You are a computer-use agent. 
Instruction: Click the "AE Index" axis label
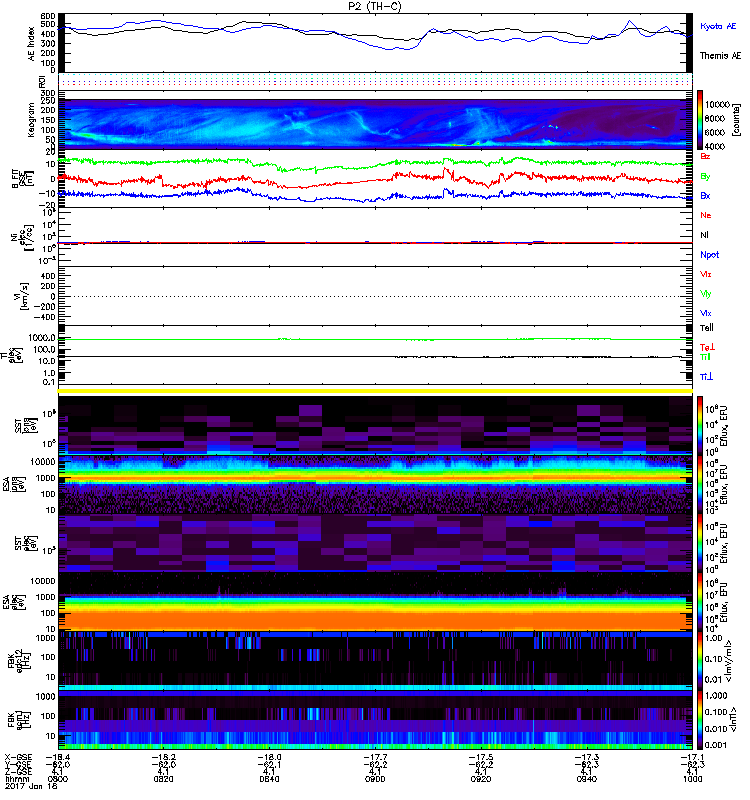(32, 44)
